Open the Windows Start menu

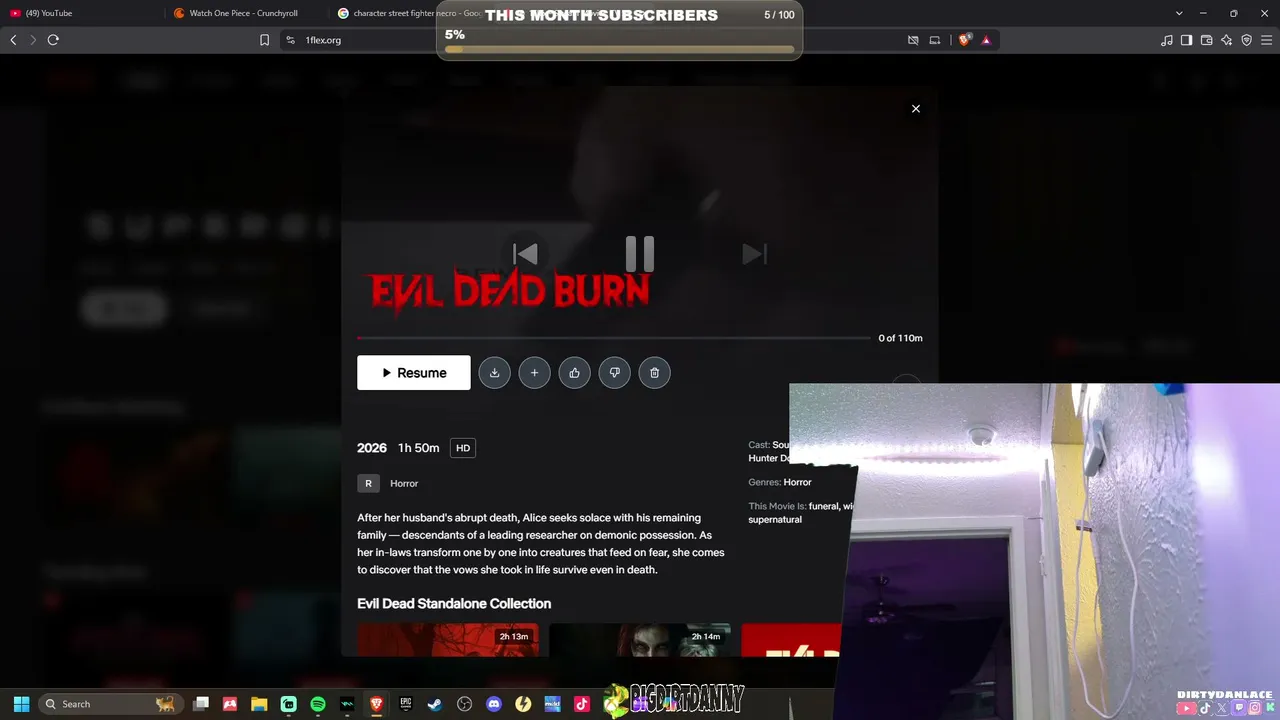point(21,704)
